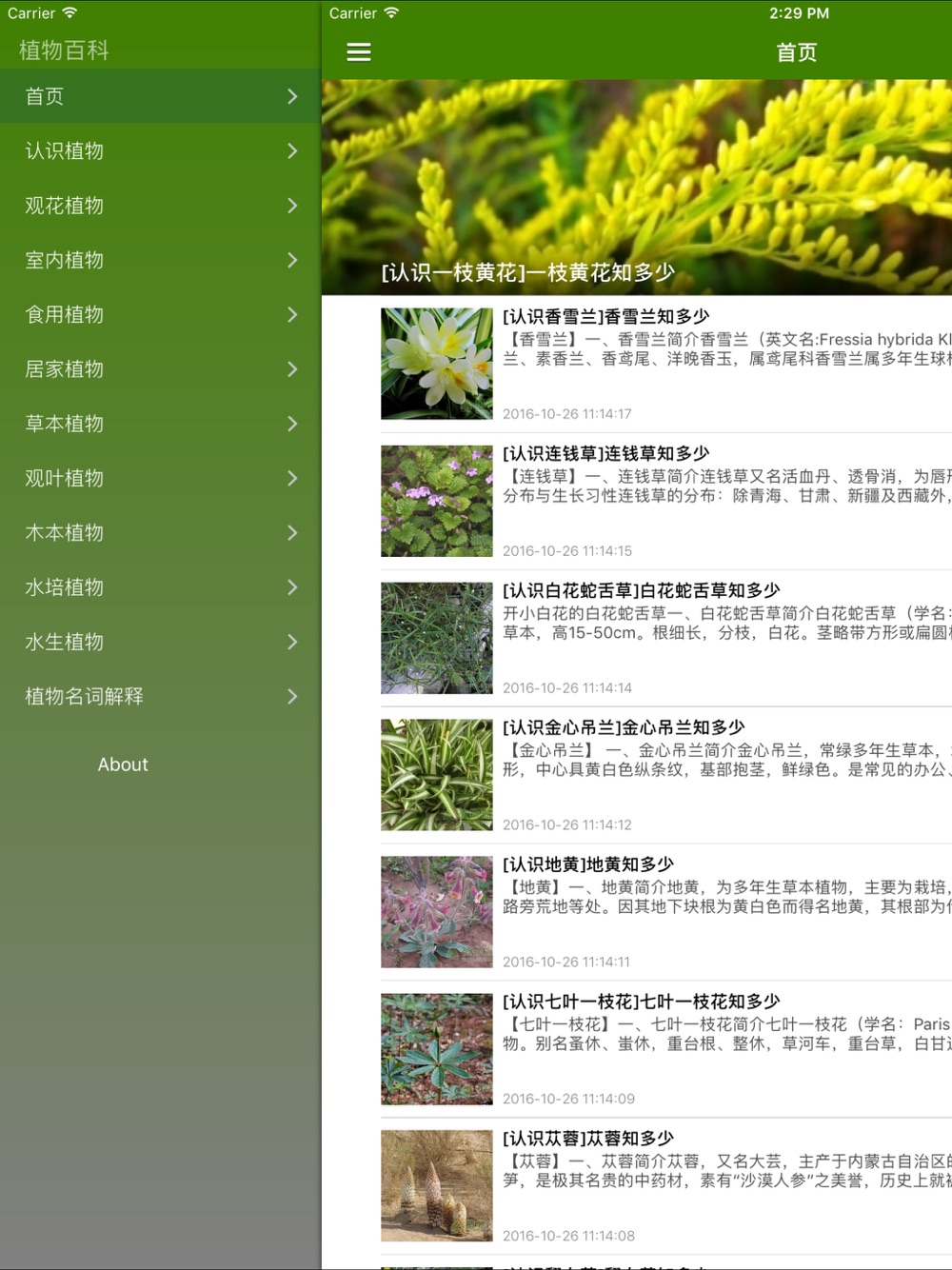The width and height of the screenshot is (952, 1270).
Task: Open 室内植物 category
Action: tap(160, 260)
